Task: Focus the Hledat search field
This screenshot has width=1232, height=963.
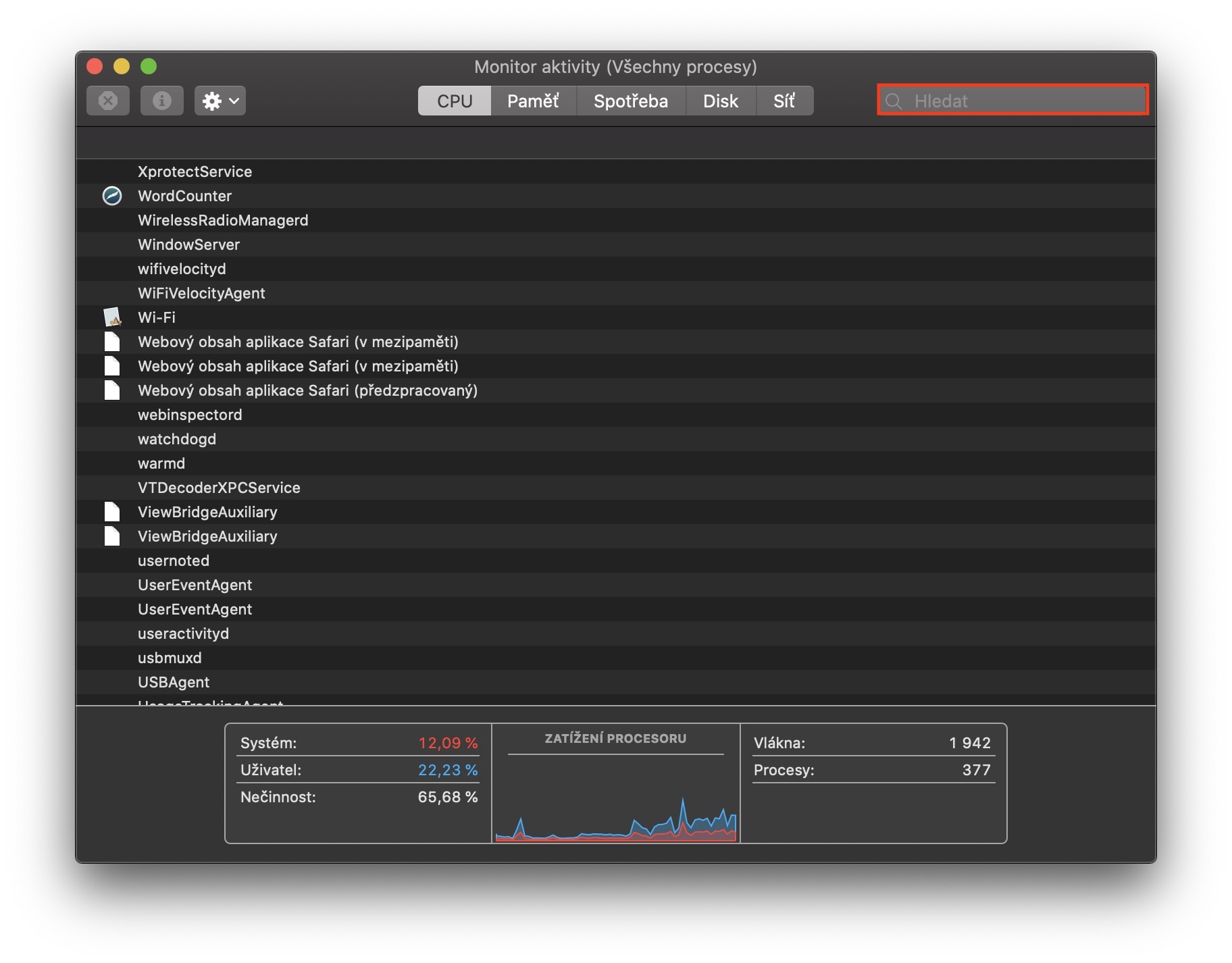Action: (x=1012, y=101)
